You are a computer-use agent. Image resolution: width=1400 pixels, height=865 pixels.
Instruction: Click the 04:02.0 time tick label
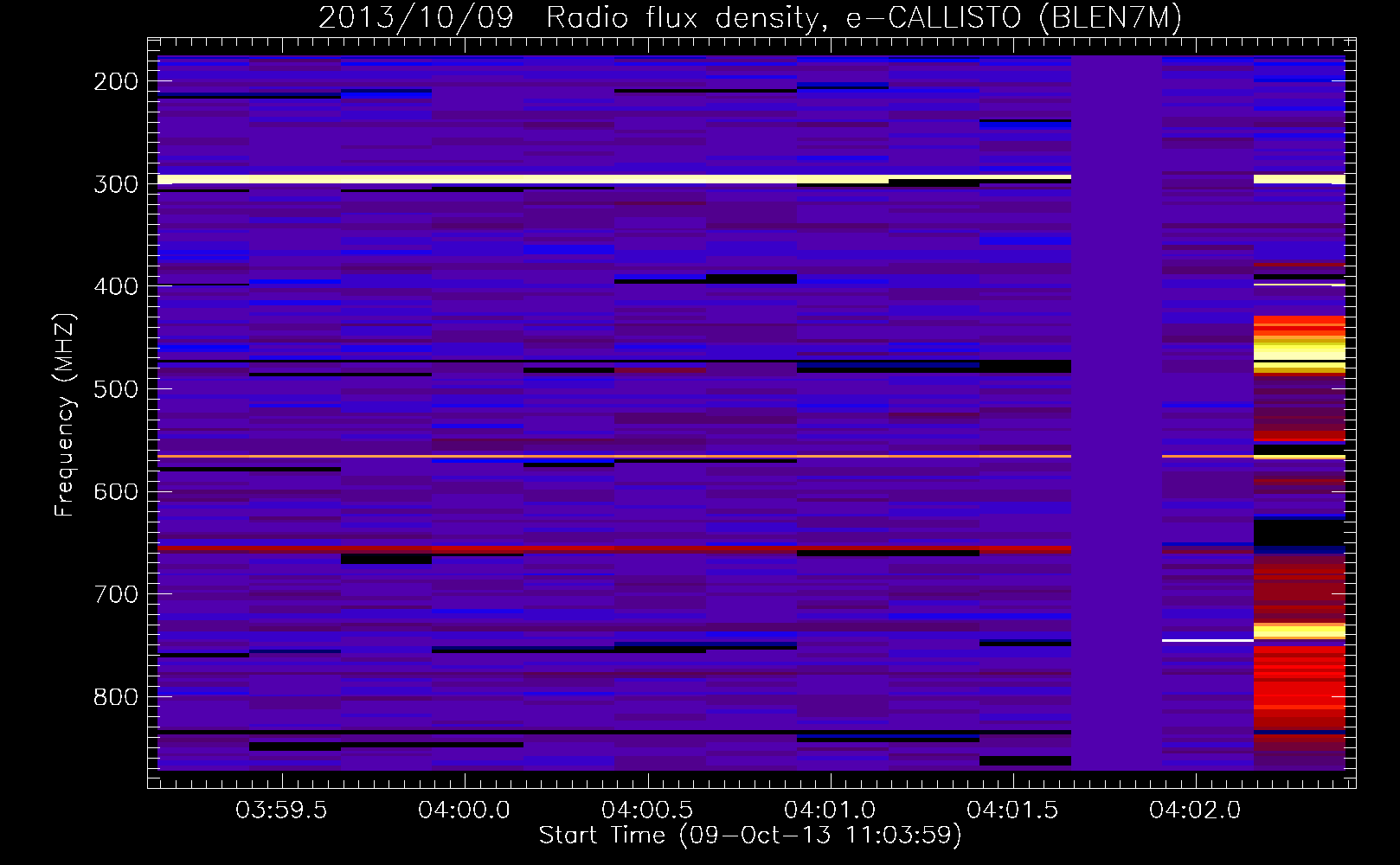point(1195,811)
